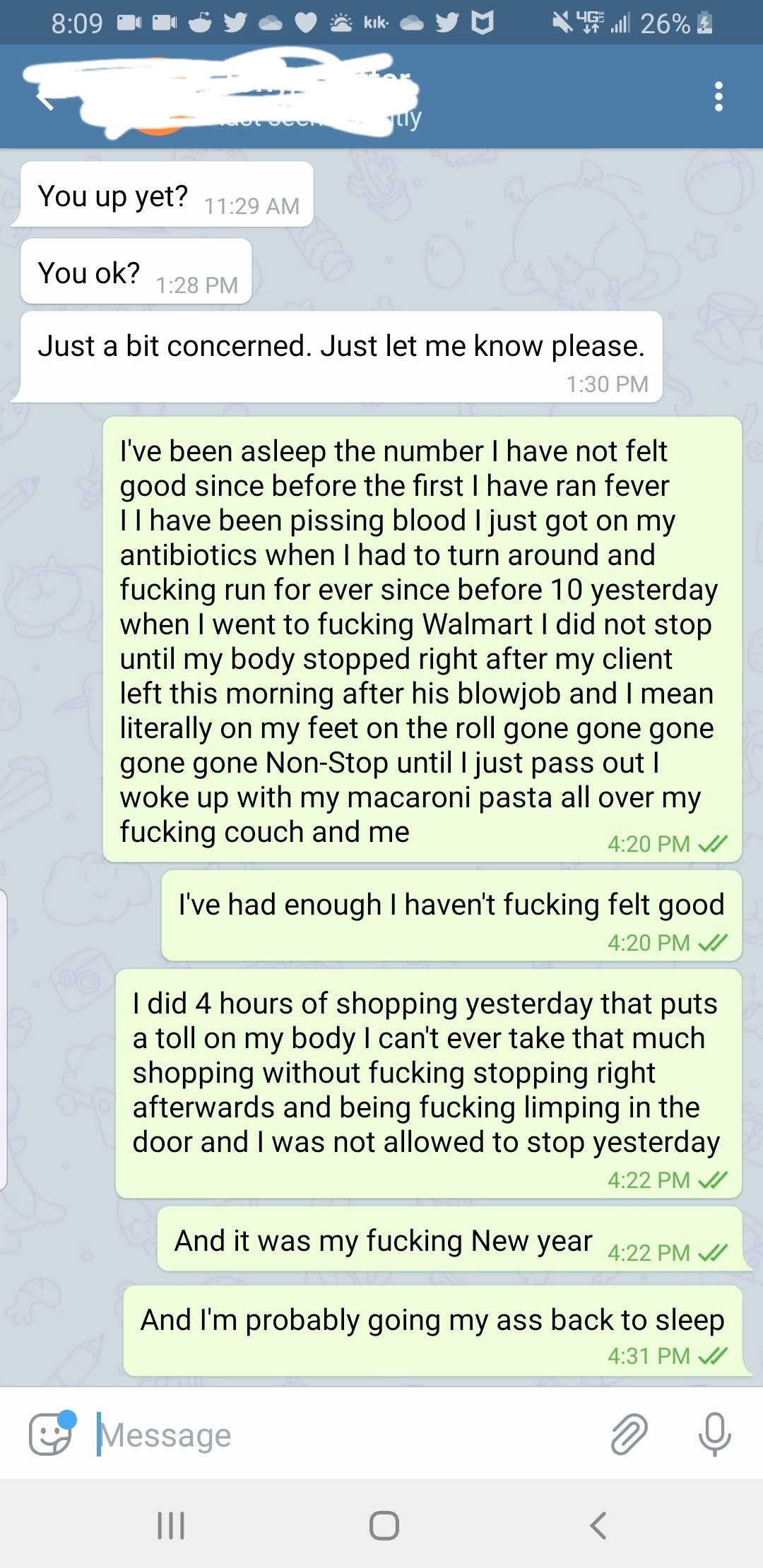763x1568 pixels.
Task: Select the "You up yet?" message bubble
Action: tap(167, 195)
